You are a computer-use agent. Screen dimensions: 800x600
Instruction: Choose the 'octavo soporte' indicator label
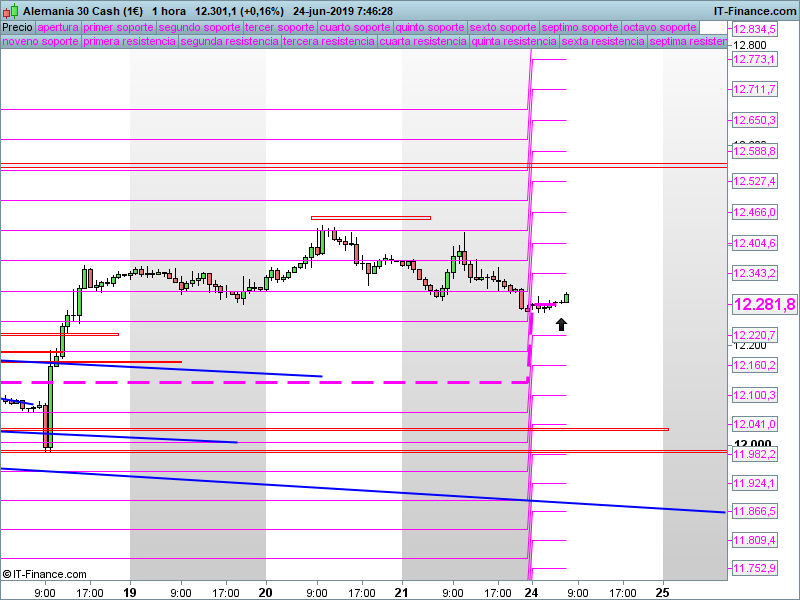659,27
